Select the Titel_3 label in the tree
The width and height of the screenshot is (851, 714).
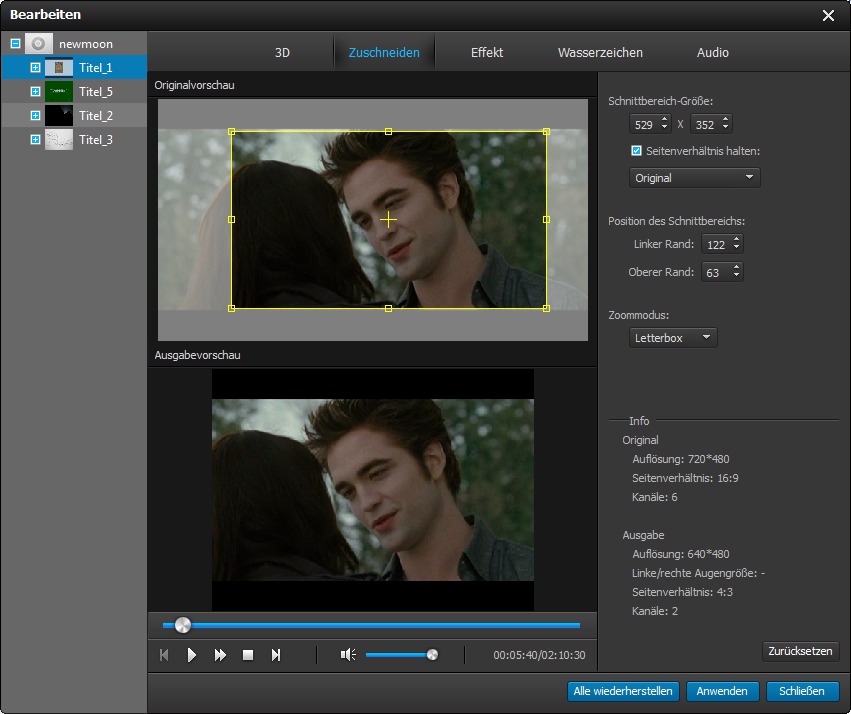point(96,139)
